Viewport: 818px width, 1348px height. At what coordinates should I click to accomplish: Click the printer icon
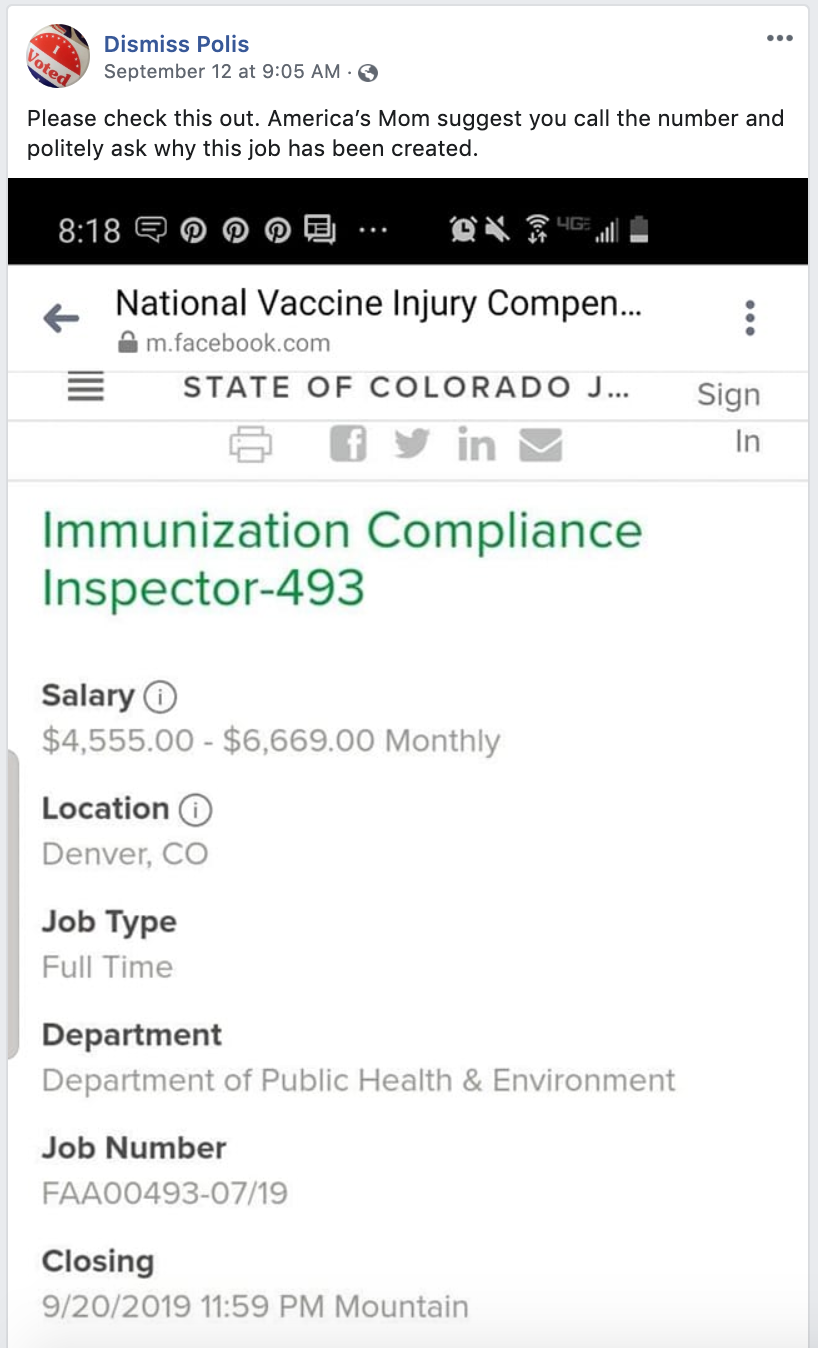(250, 444)
